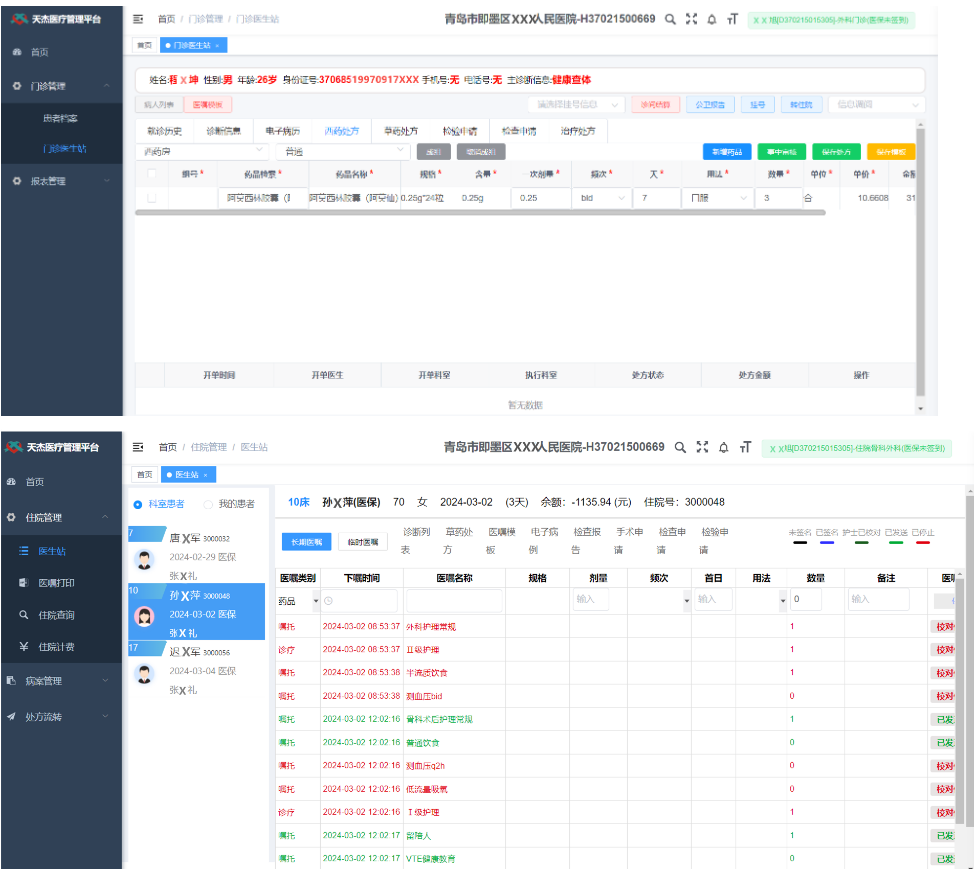Open the 用法 口服 dropdown
Image resolution: width=974 pixels, height=869 pixels.
(717, 198)
